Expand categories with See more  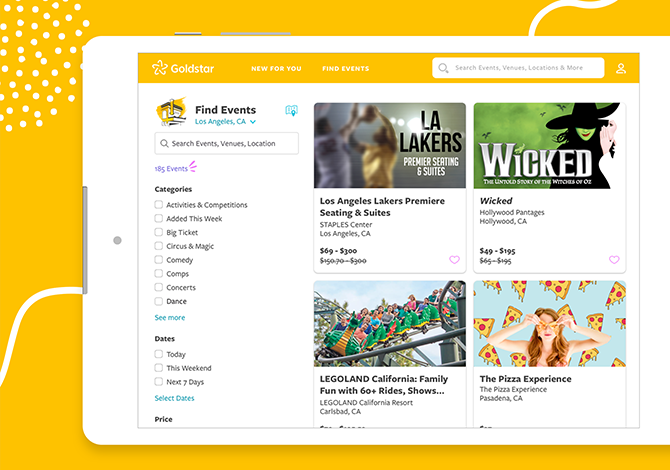pos(170,317)
